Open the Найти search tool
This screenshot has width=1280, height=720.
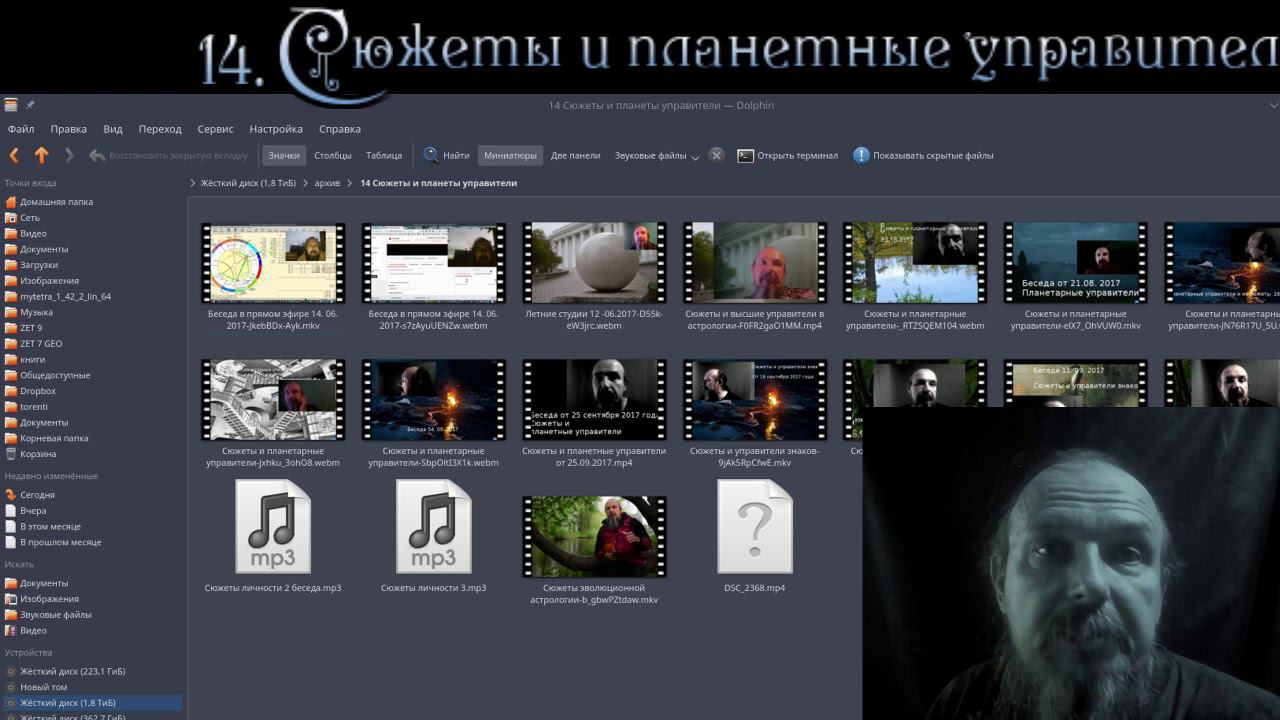tap(446, 155)
